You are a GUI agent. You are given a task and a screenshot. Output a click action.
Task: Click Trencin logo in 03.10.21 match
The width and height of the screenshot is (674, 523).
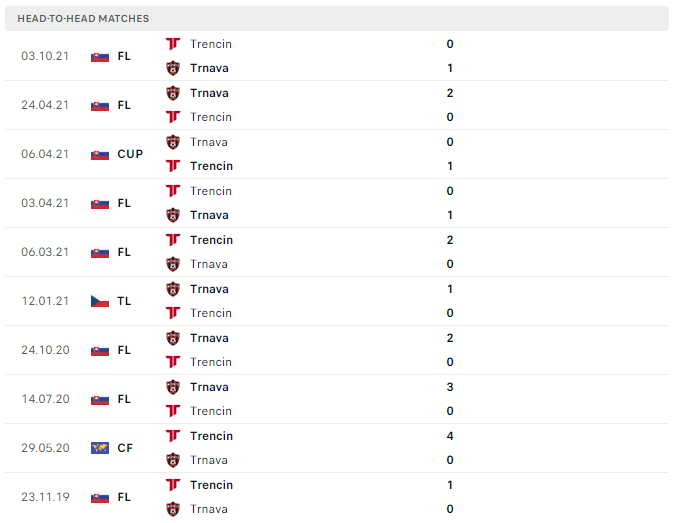pos(173,44)
